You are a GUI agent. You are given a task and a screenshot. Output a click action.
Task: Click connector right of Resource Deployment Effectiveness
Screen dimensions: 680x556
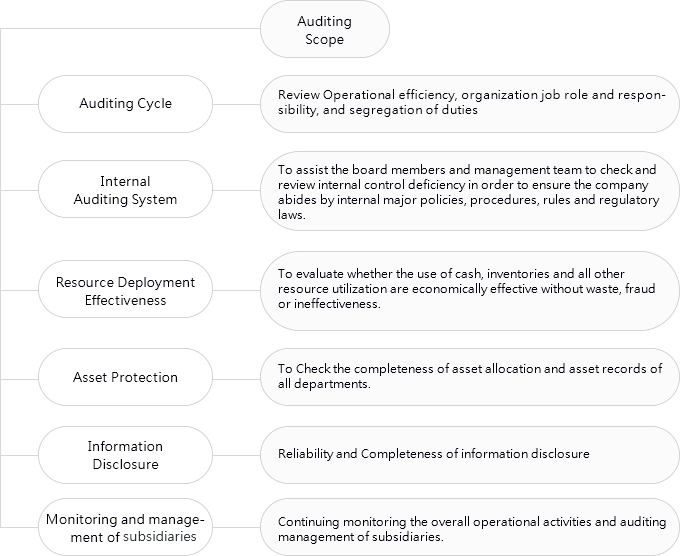point(236,290)
